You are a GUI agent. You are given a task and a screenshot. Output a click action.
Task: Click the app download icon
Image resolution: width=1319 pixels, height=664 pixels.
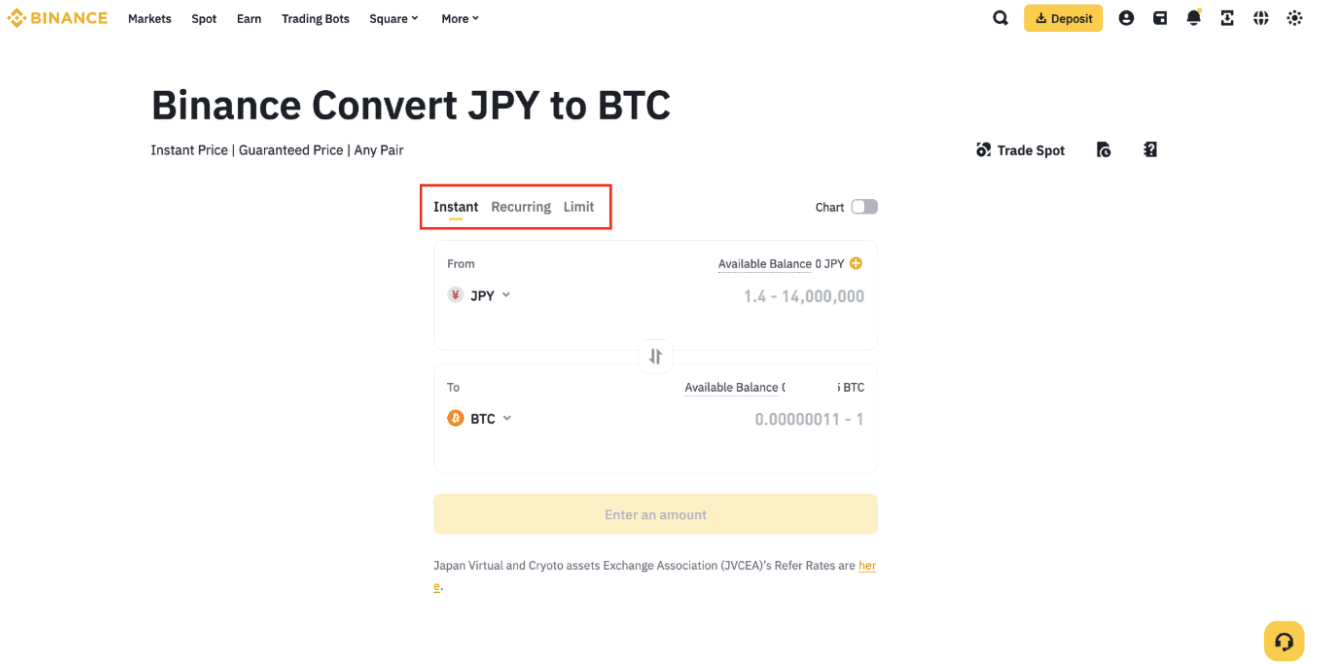click(1227, 18)
